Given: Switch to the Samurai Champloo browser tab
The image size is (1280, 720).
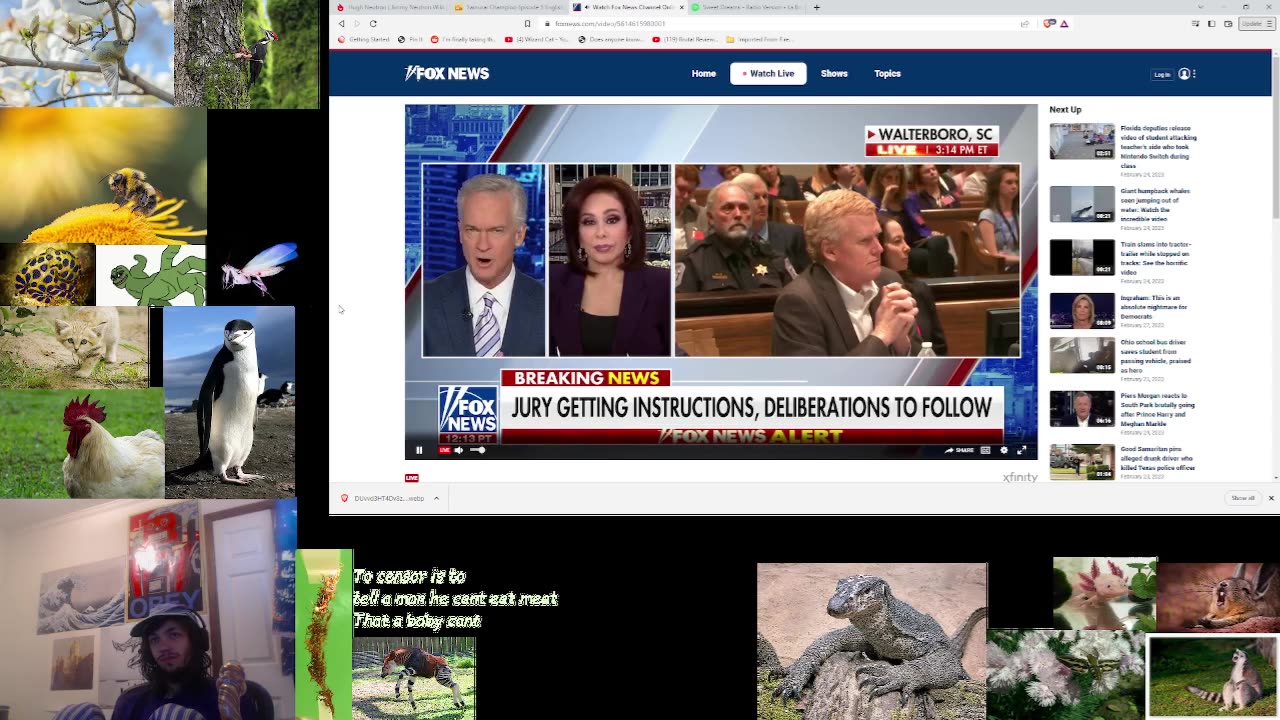Looking at the screenshot, I should click(x=508, y=7).
